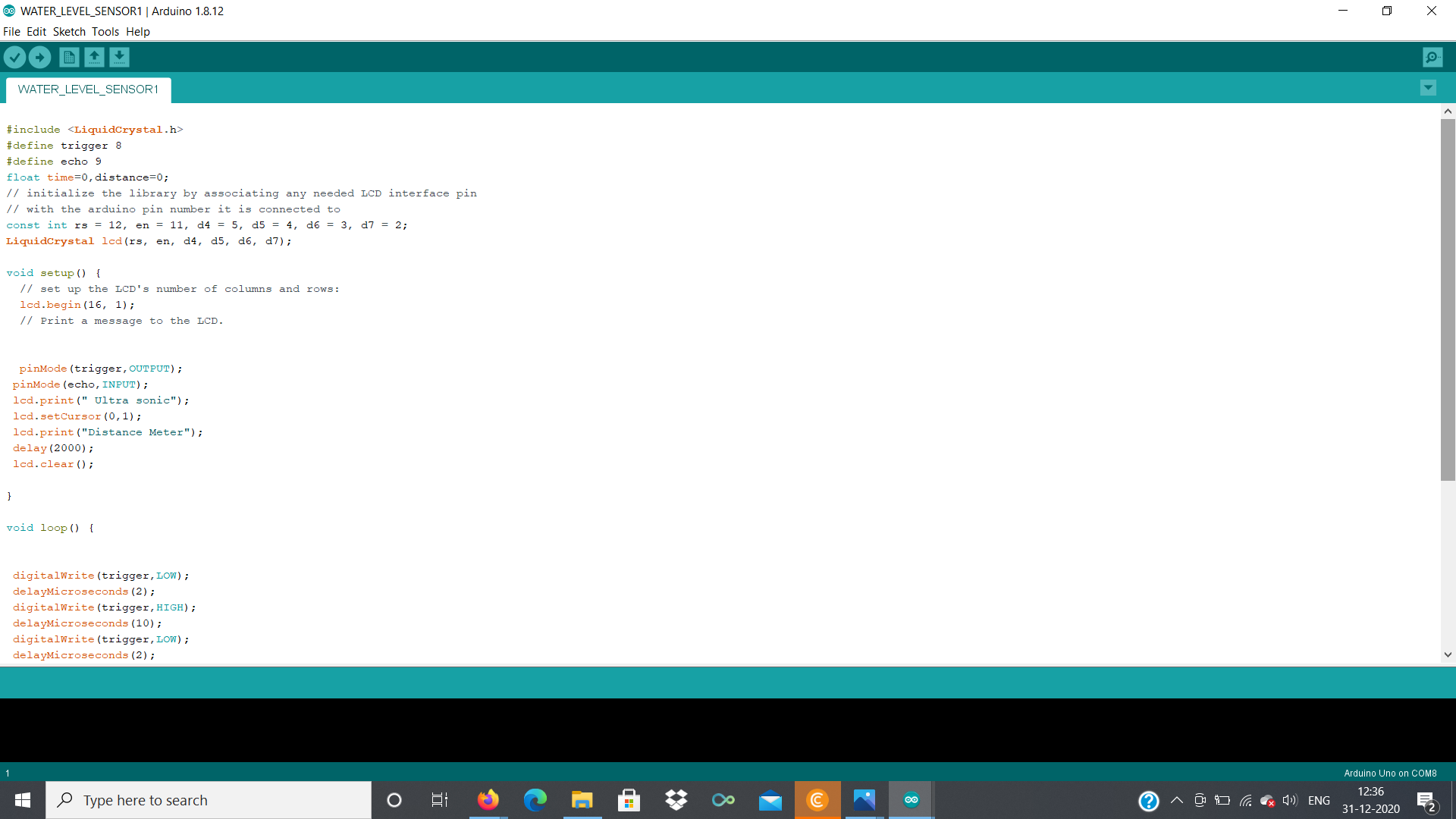1456x819 pixels.
Task: Open the Windows Start menu
Action: (23, 800)
